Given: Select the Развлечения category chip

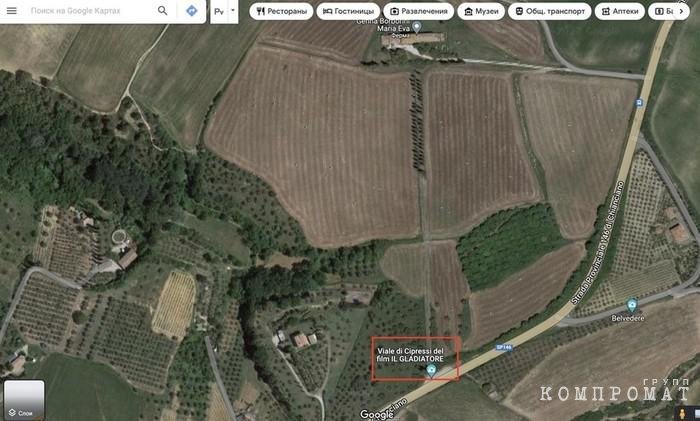Looking at the screenshot, I should point(419,11).
